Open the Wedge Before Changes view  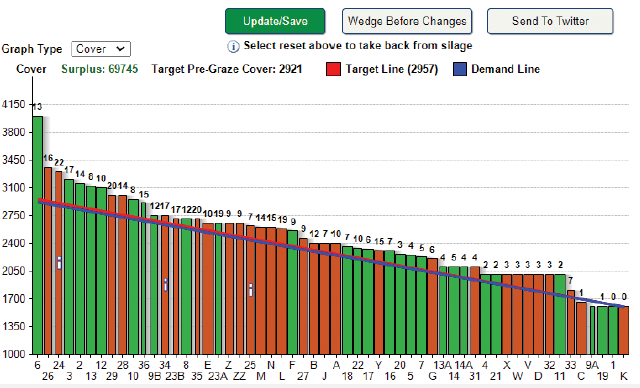pos(407,21)
